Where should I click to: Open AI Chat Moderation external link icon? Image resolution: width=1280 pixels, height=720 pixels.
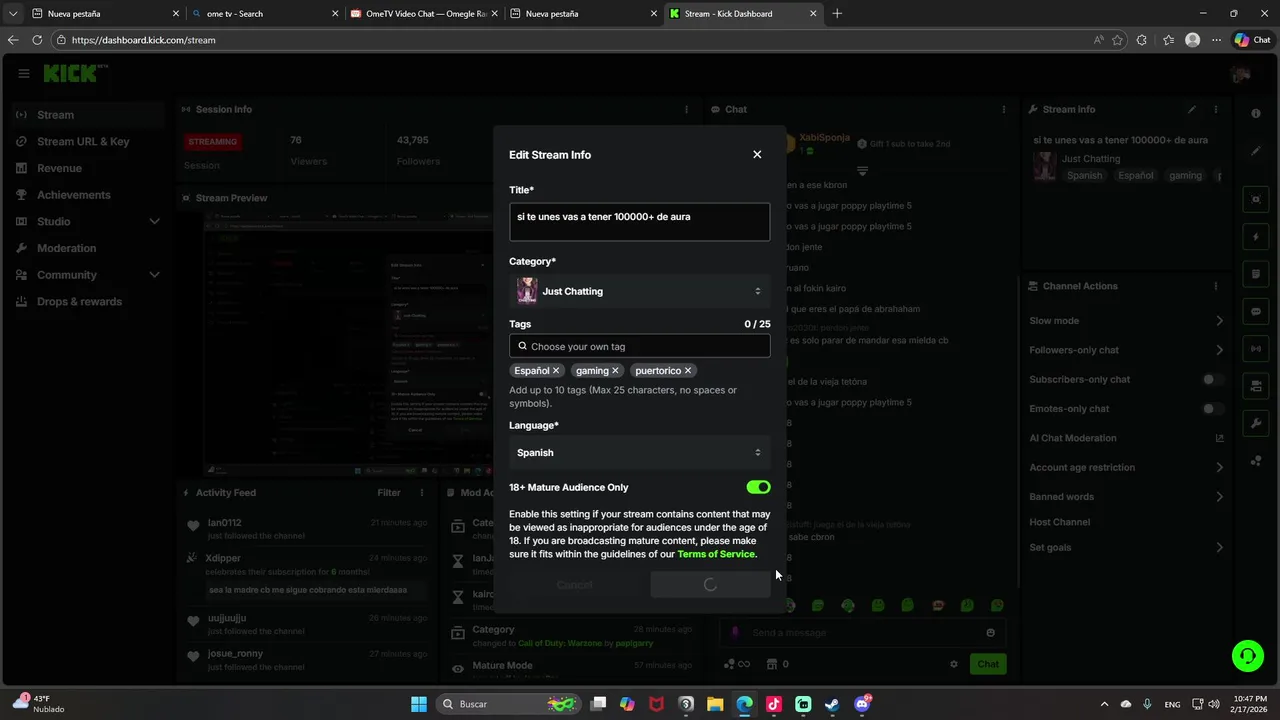click(1219, 438)
